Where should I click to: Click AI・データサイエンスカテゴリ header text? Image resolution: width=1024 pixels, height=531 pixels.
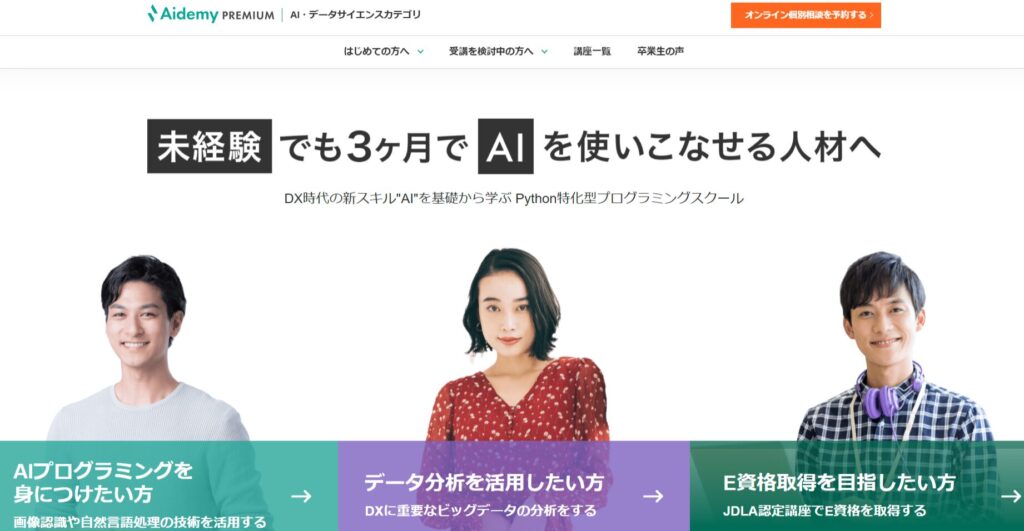(x=355, y=14)
